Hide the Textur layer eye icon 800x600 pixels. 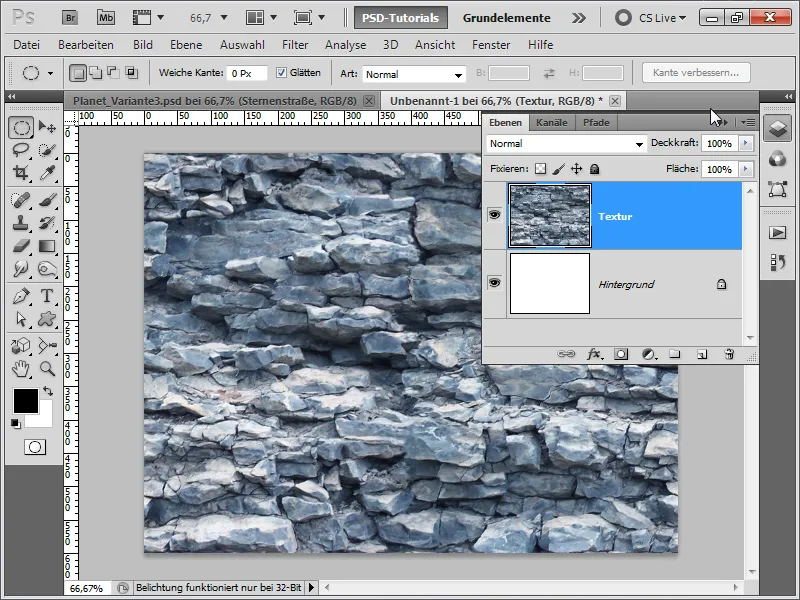pyautogui.click(x=495, y=215)
